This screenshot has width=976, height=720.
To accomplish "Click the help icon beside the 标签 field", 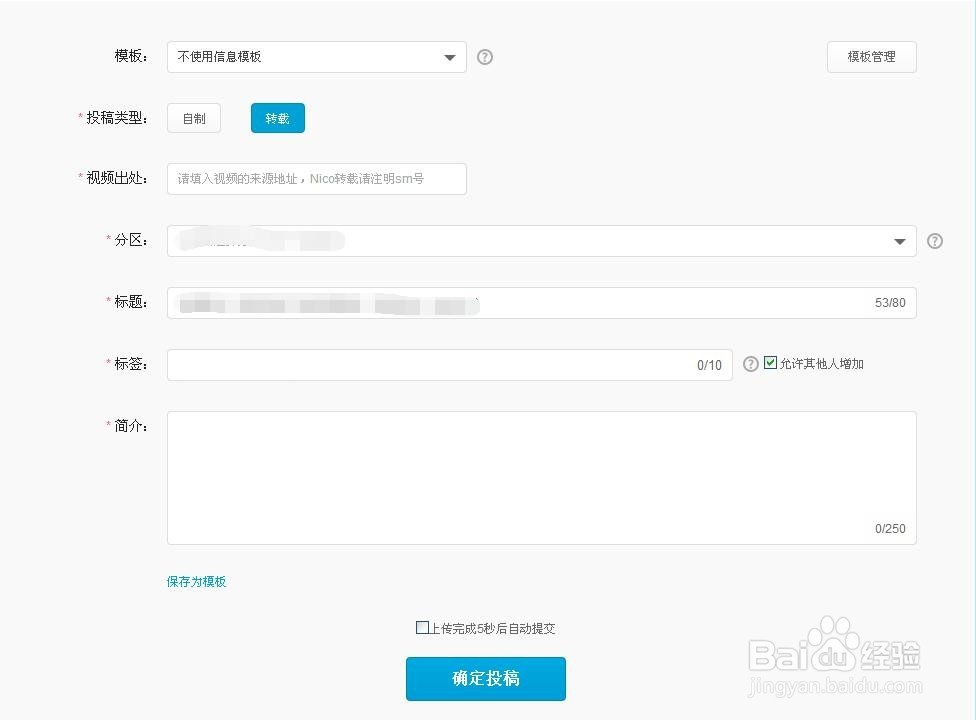I will pos(751,364).
